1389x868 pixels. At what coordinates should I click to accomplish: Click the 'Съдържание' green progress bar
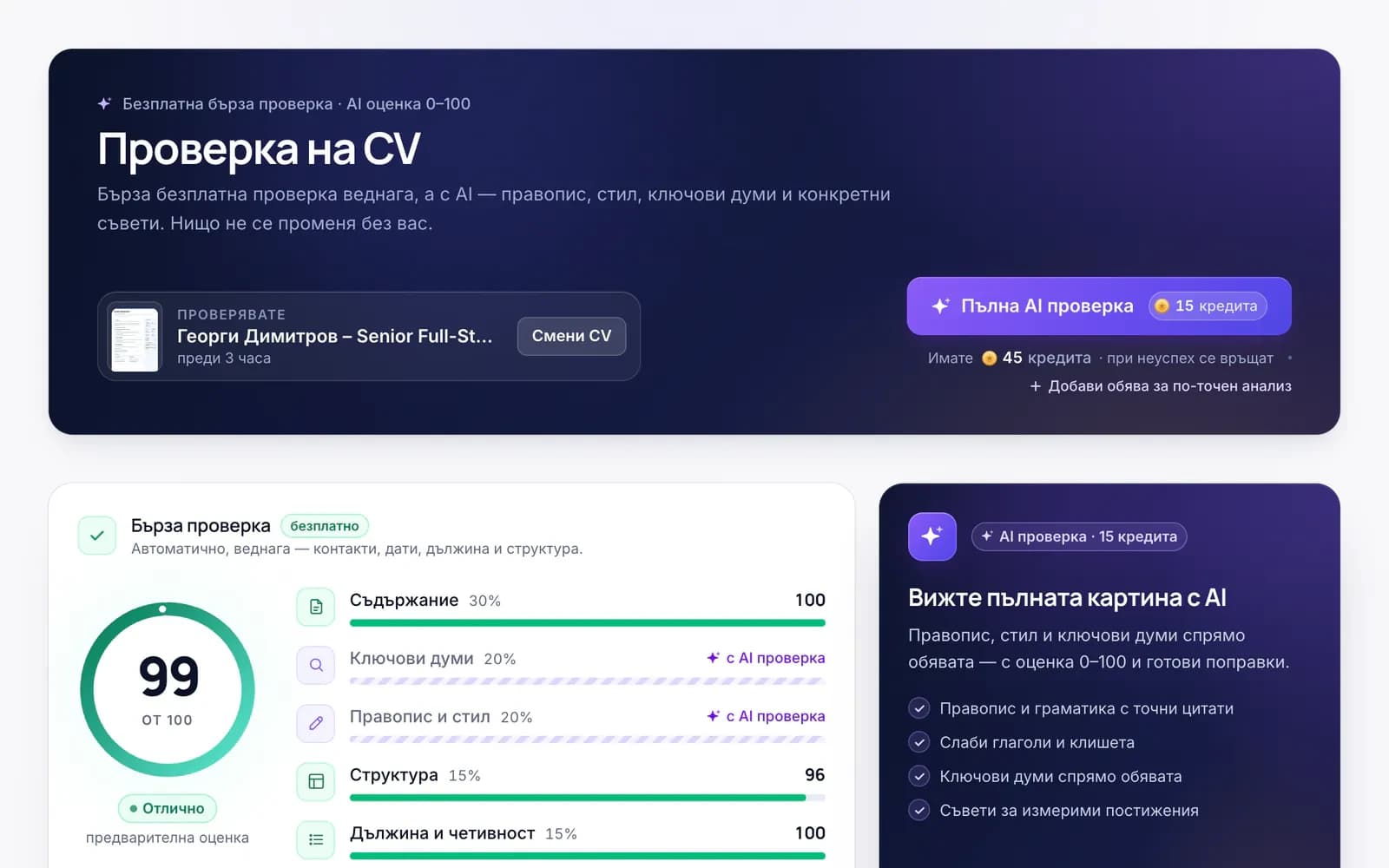point(588,622)
